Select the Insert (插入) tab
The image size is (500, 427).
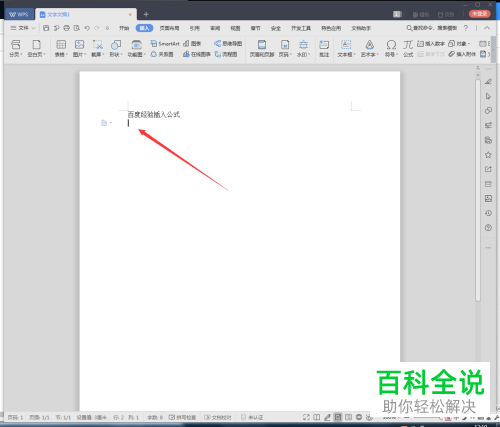click(x=144, y=28)
